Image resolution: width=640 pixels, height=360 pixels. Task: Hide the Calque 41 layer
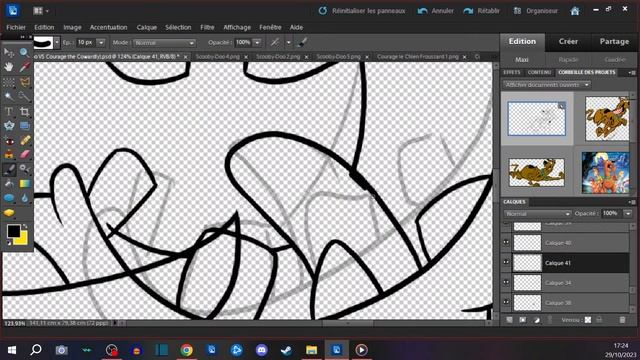click(x=506, y=262)
